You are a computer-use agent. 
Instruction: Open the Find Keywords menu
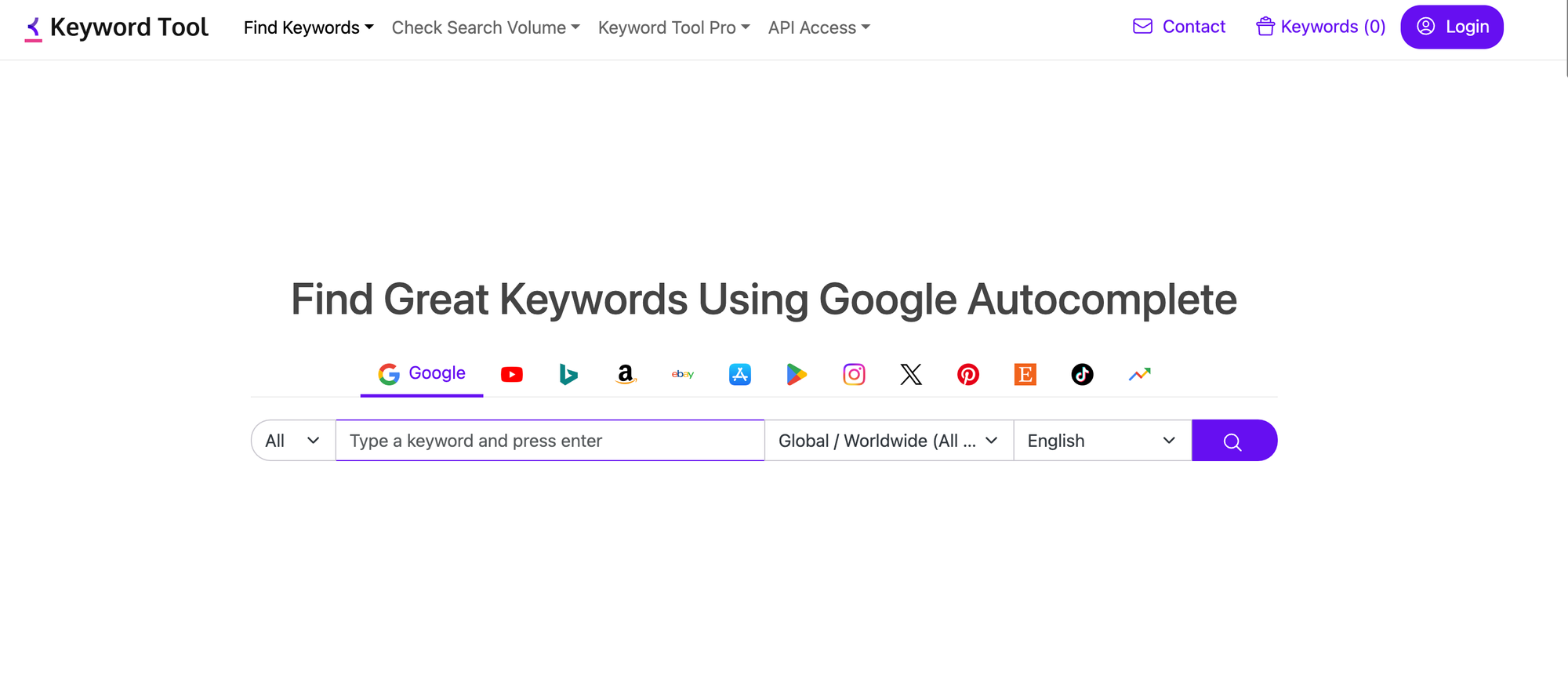(x=308, y=27)
